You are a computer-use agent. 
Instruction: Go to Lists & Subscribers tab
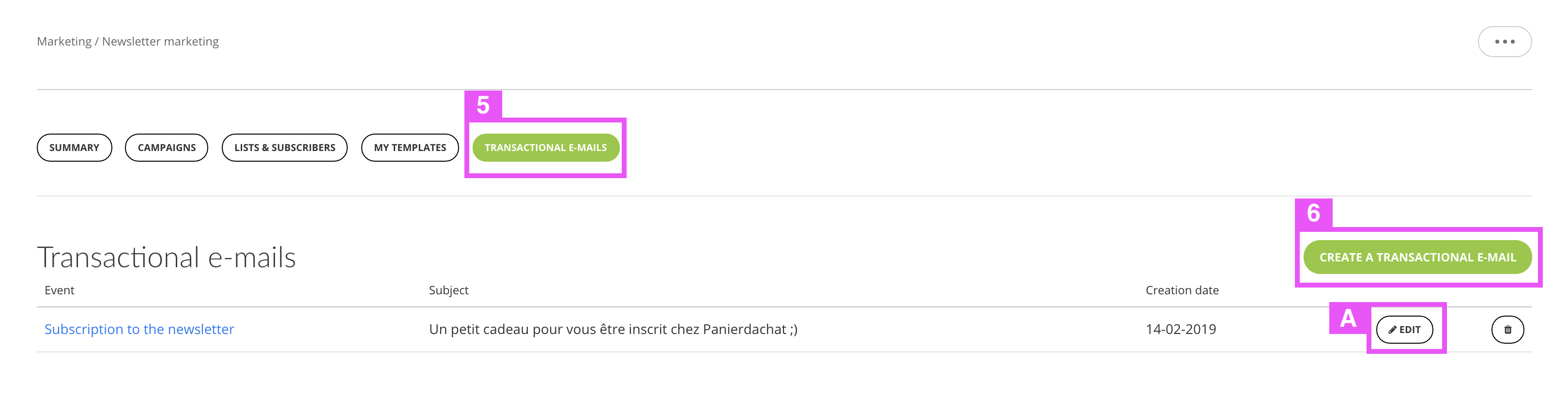point(284,147)
